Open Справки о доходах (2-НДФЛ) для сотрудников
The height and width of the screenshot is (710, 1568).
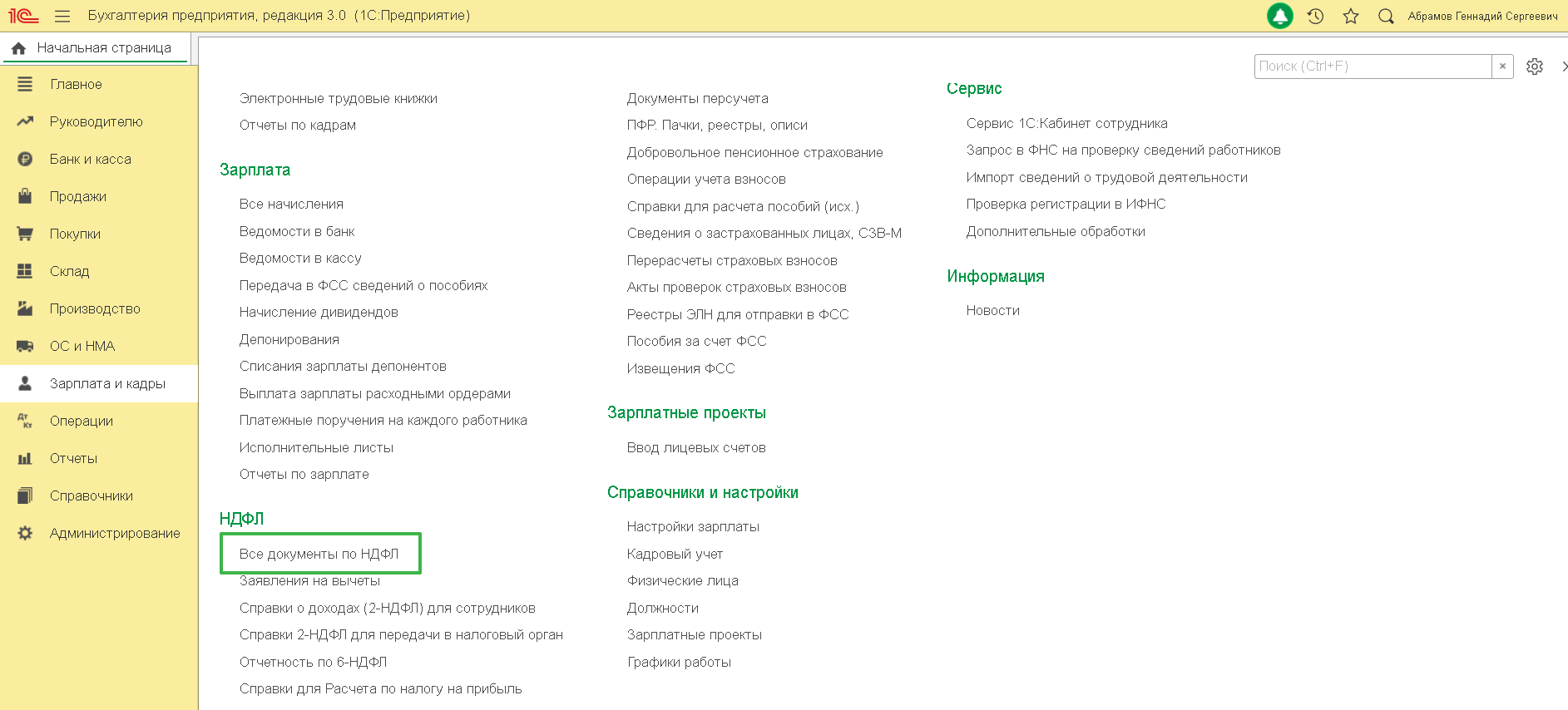pyautogui.click(x=388, y=608)
